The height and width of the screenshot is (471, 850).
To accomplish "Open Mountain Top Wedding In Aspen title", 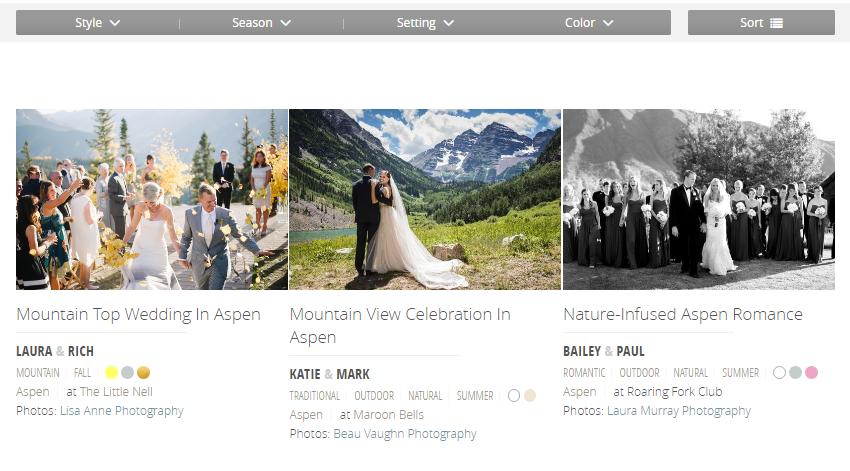I will click(138, 314).
